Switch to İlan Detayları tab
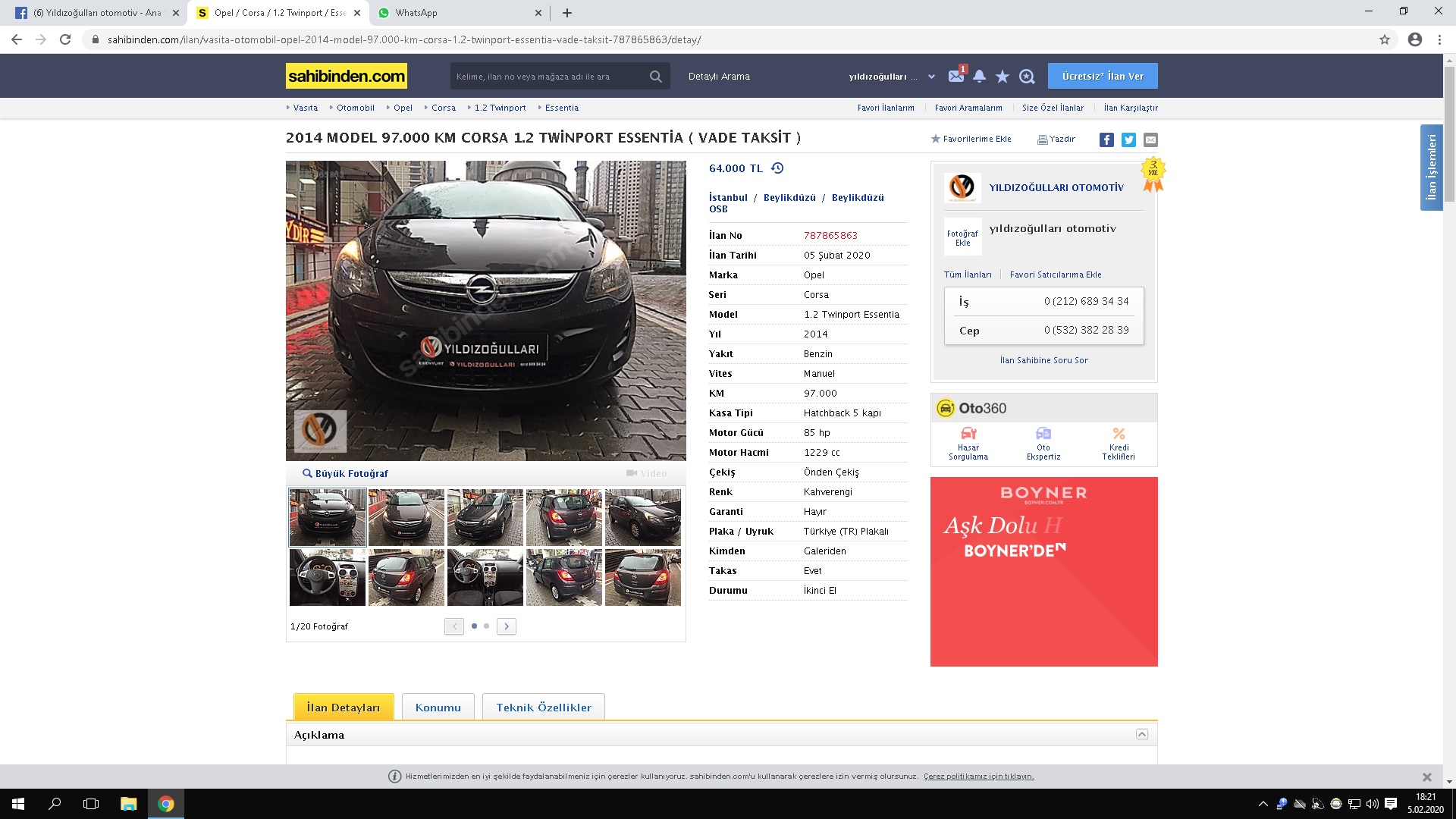Viewport: 1456px width, 819px height. 344,707
